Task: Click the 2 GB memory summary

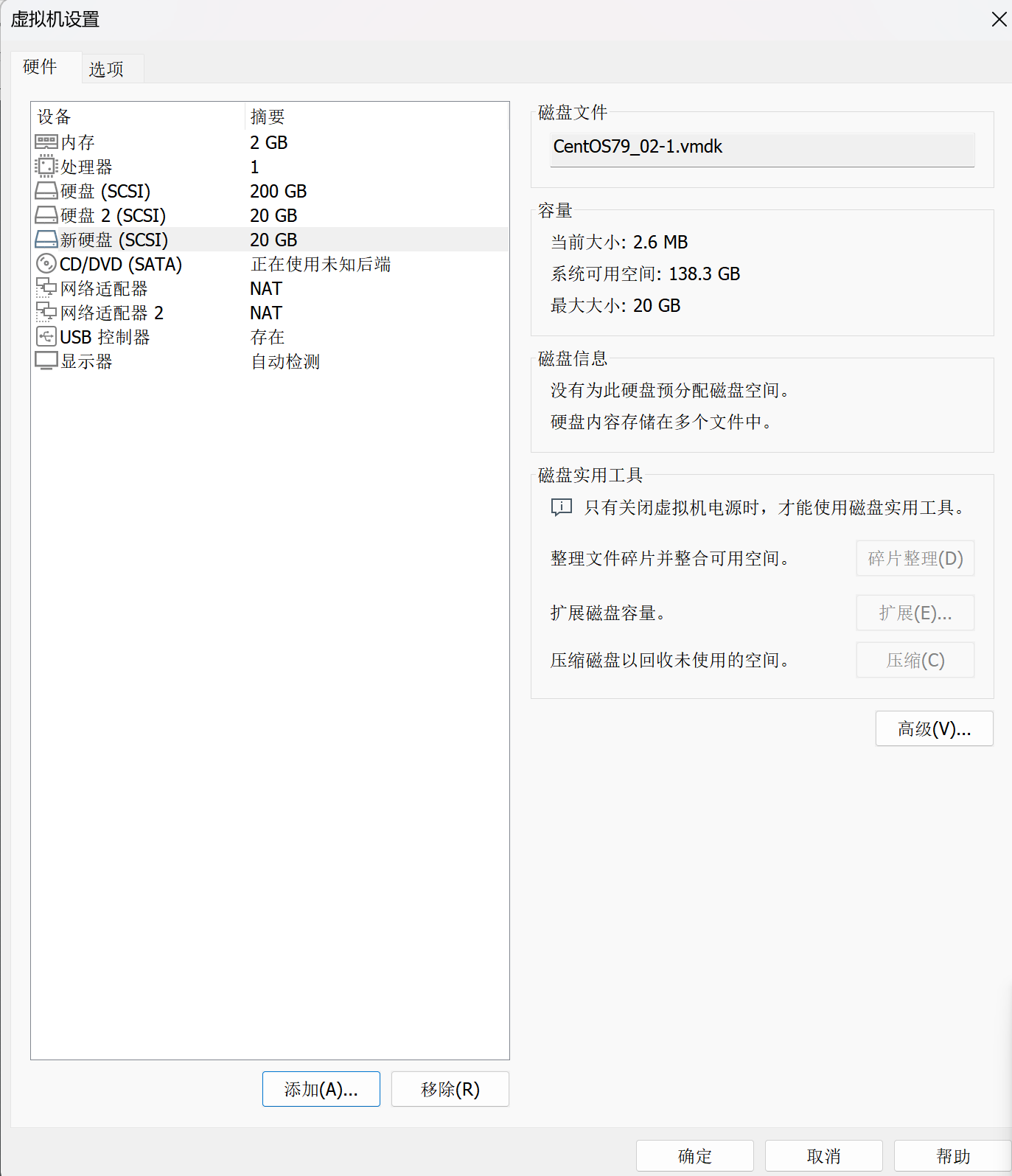Action: tap(269, 142)
